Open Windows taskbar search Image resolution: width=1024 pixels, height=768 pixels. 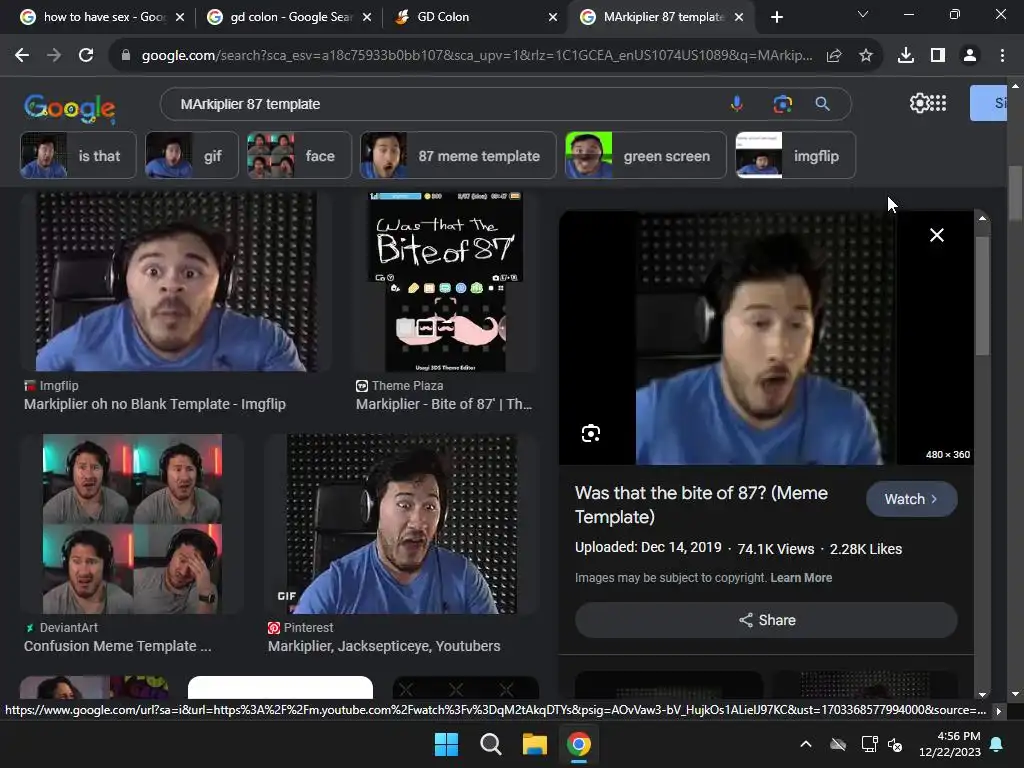(490, 744)
